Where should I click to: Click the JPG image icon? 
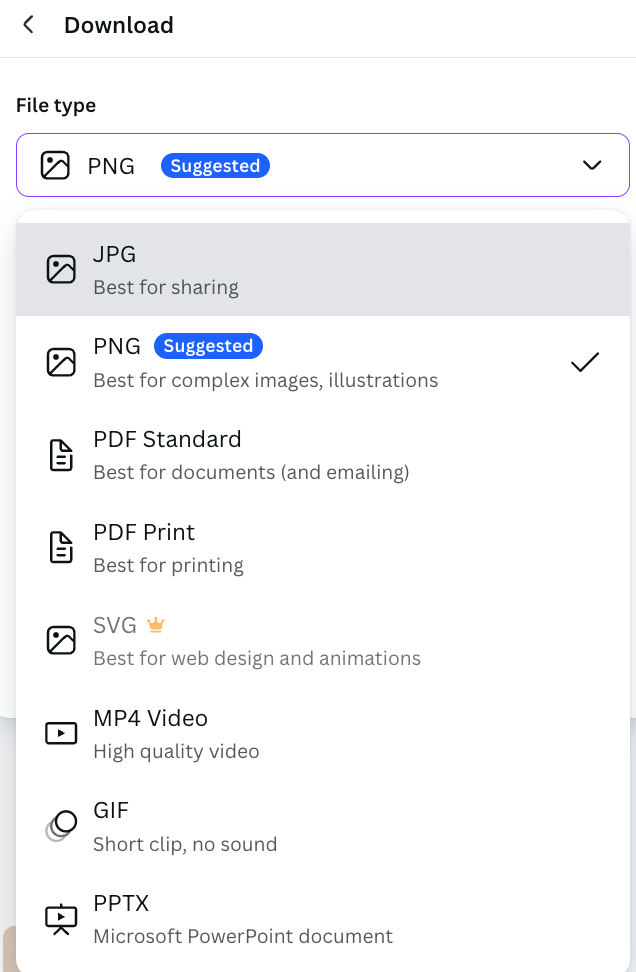click(x=61, y=269)
